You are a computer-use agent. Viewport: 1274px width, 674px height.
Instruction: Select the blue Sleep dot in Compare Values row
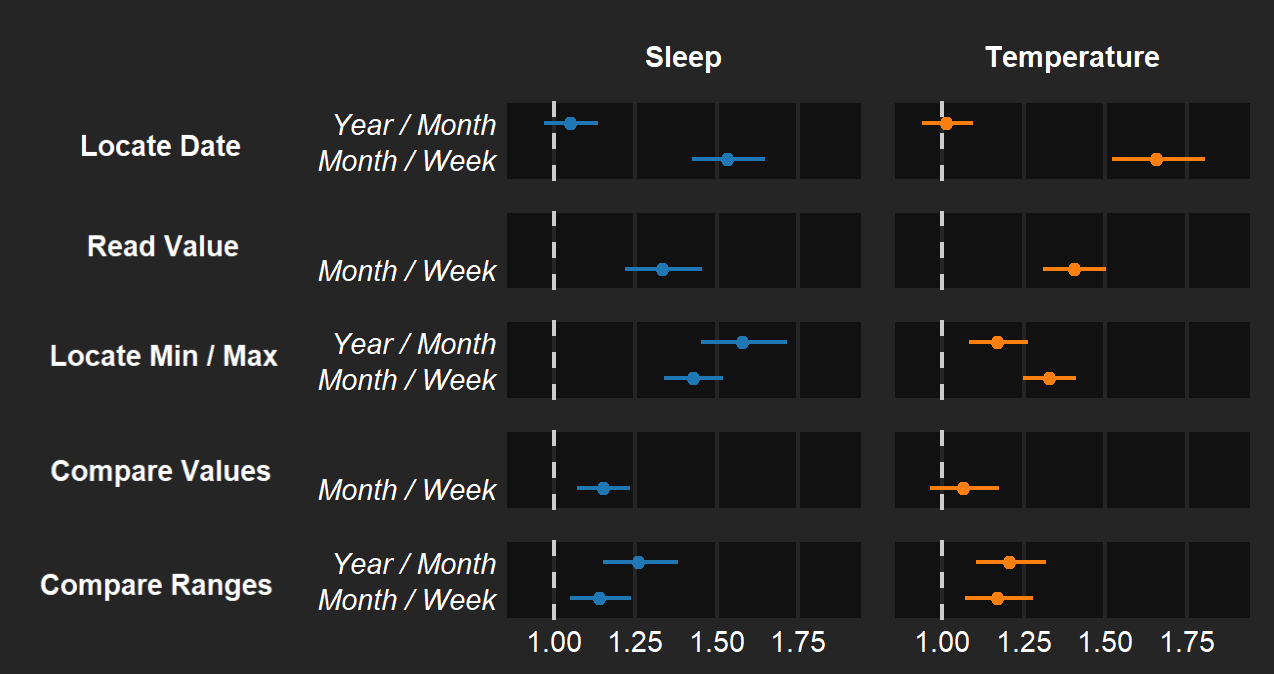603,488
